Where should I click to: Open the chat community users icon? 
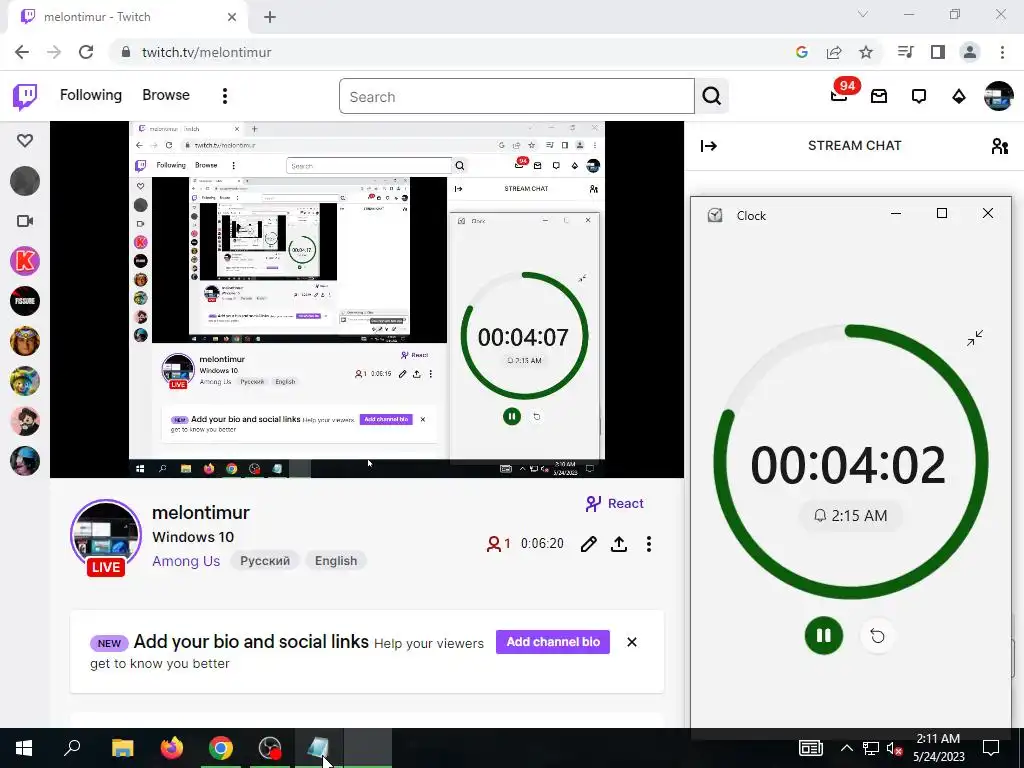(x=999, y=146)
